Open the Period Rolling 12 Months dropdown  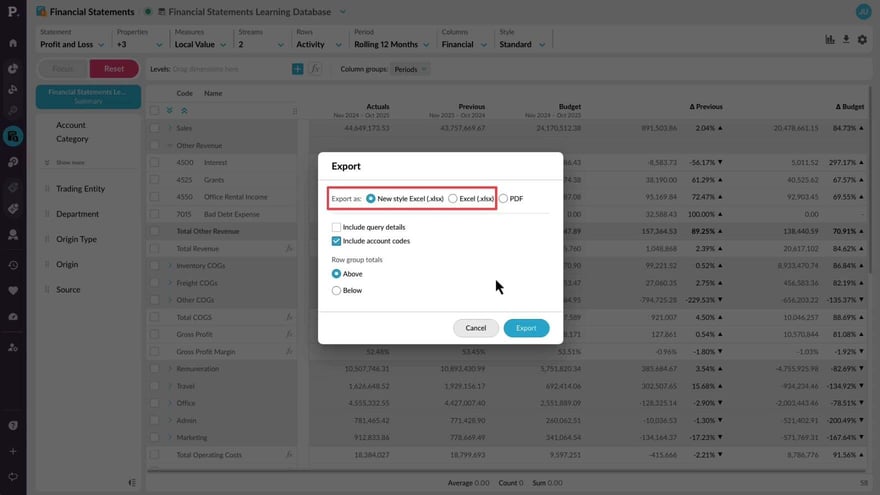(391, 44)
